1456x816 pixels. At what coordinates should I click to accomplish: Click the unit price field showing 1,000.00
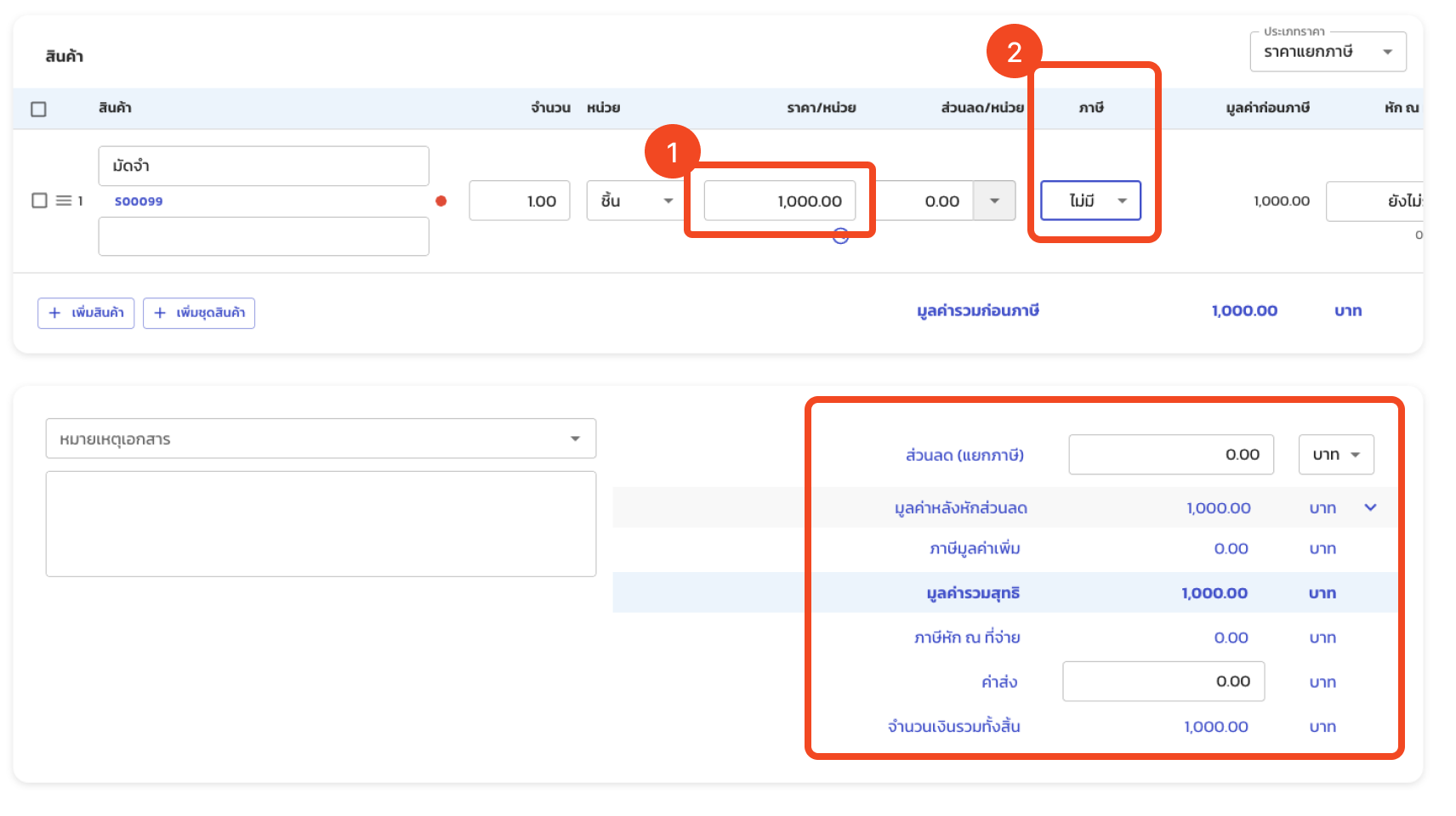(x=780, y=201)
